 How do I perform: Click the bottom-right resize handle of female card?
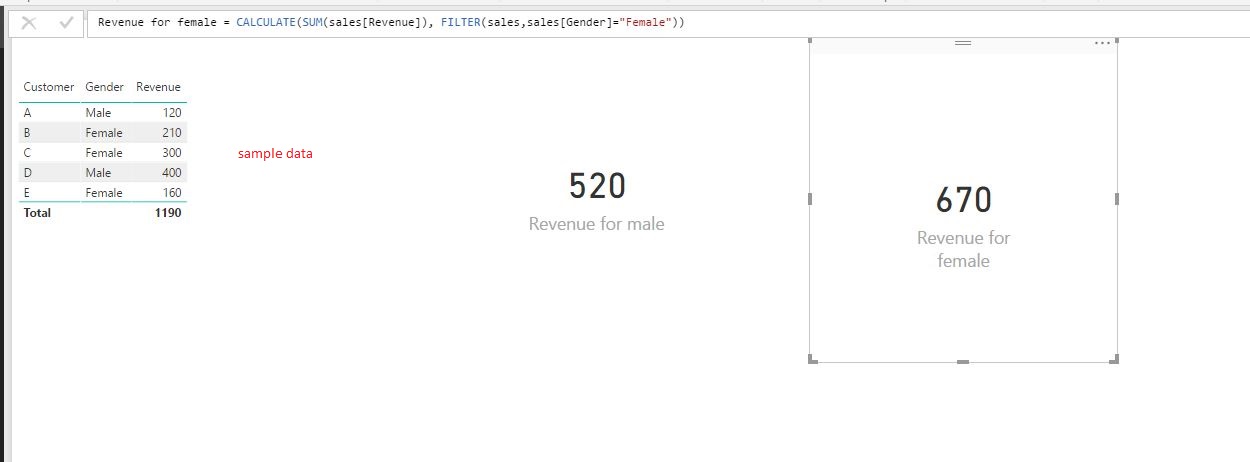click(x=1115, y=360)
